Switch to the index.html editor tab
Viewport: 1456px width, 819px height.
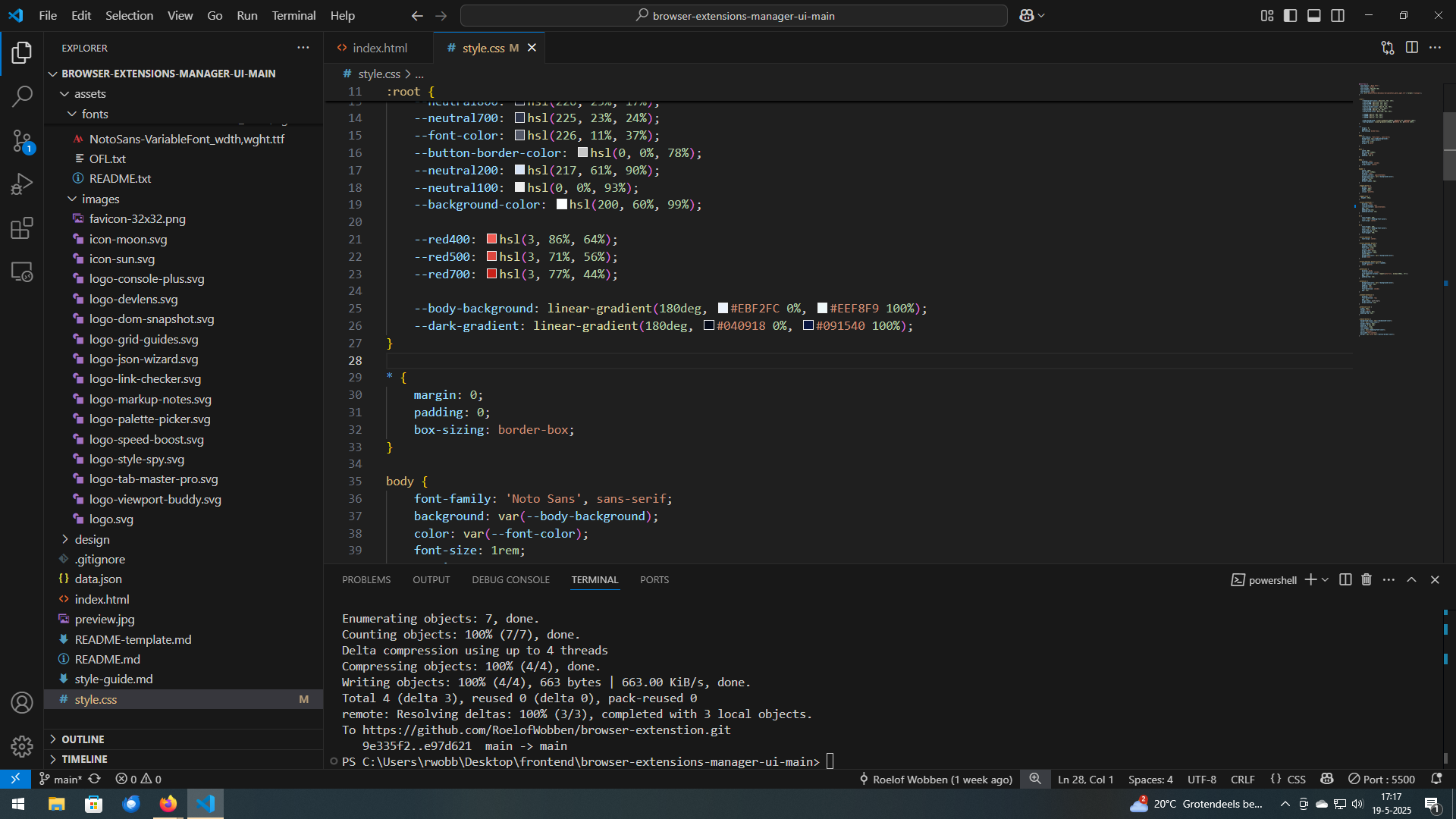click(379, 48)
